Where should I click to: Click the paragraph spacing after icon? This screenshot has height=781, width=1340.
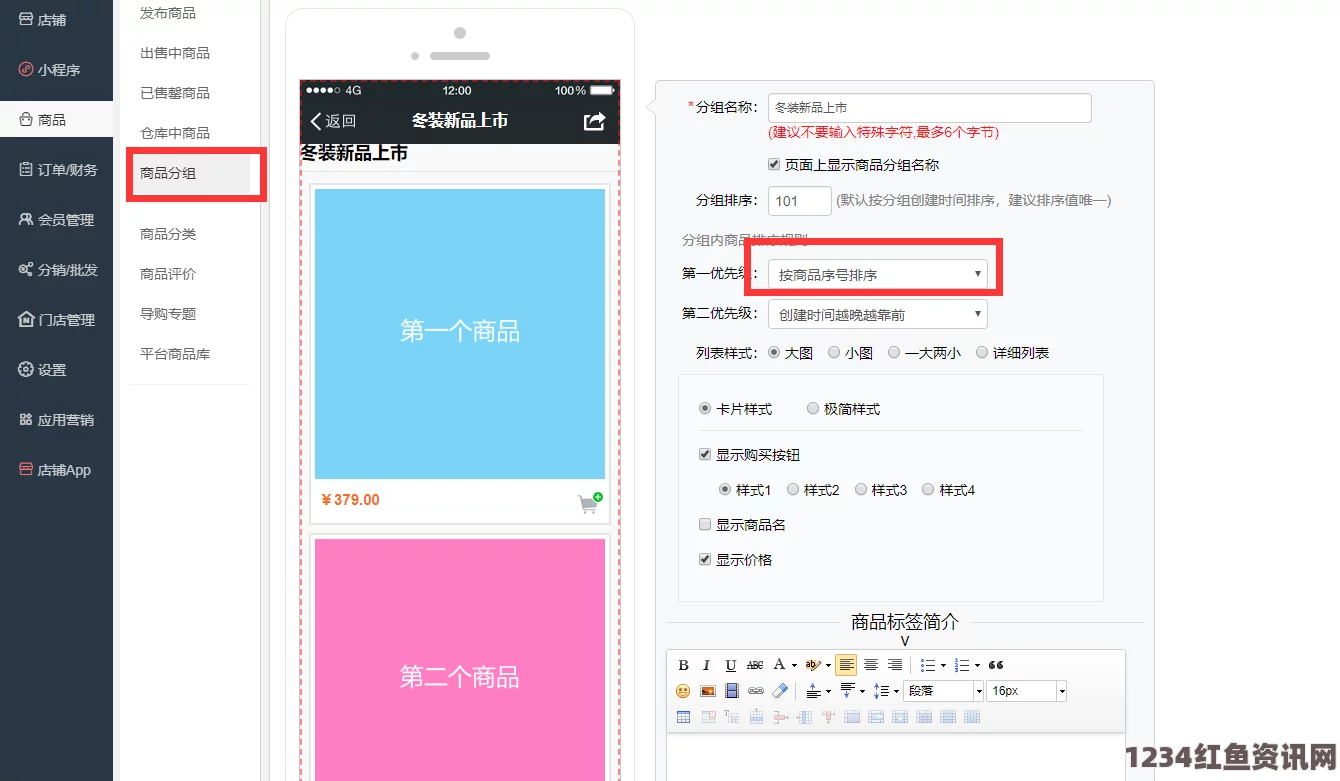point(847,690)
